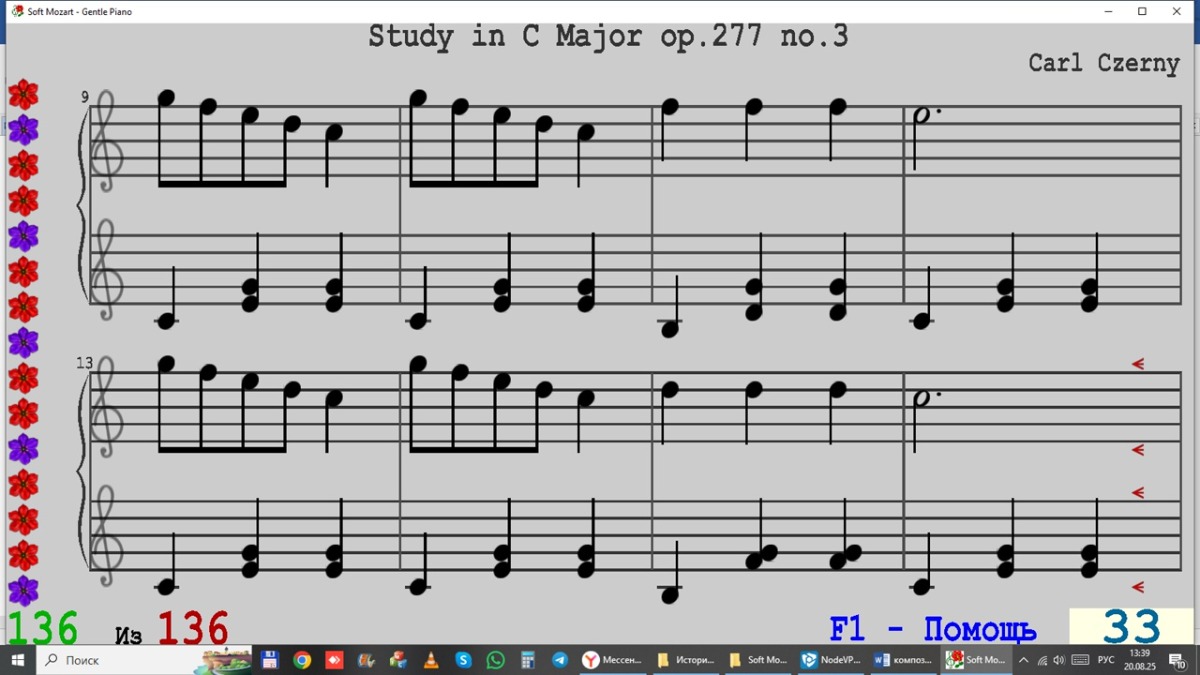This screenshot has height=675, width=1200.
Task: Open WhatsApp from the taskbar
Action: tap(496, 660)
